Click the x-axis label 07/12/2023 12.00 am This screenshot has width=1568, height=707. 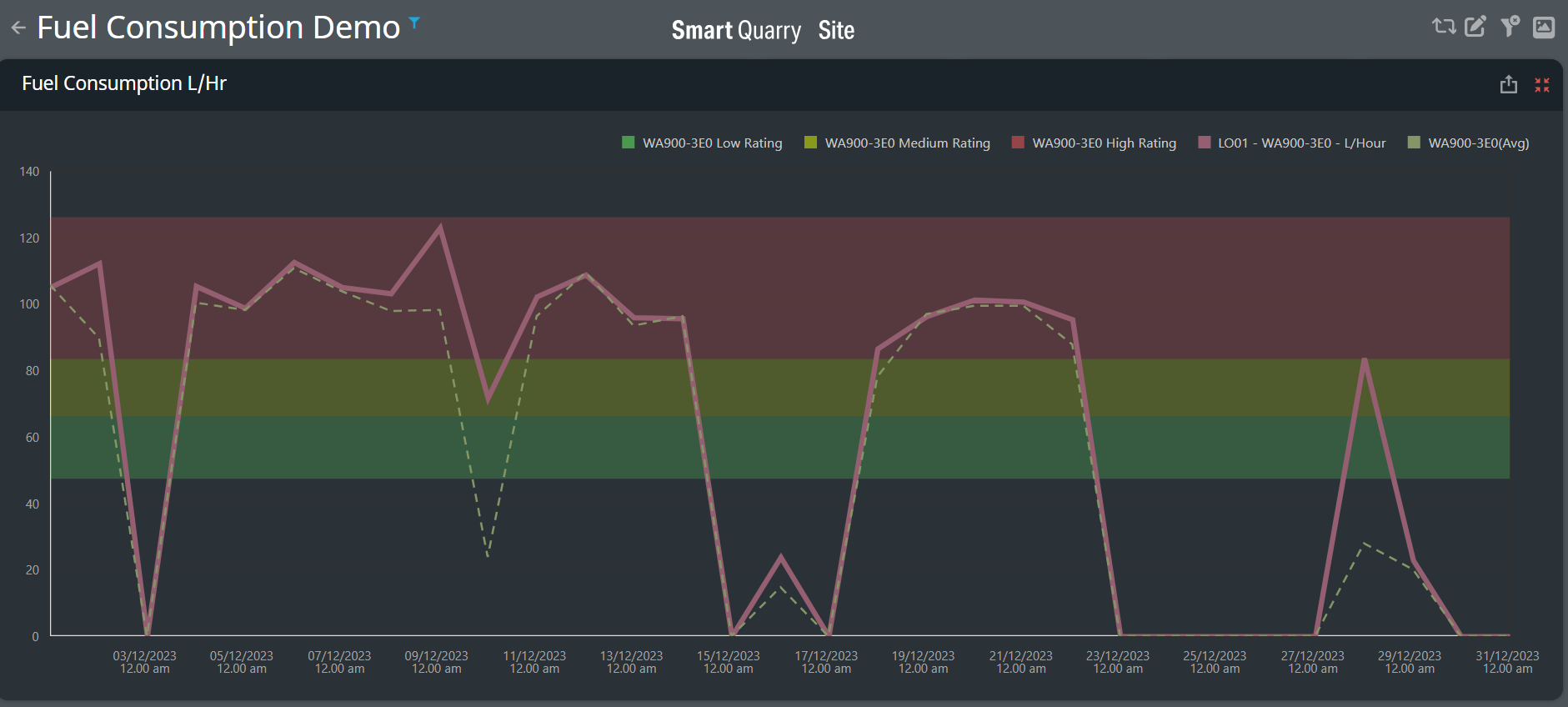click(339, 662)
